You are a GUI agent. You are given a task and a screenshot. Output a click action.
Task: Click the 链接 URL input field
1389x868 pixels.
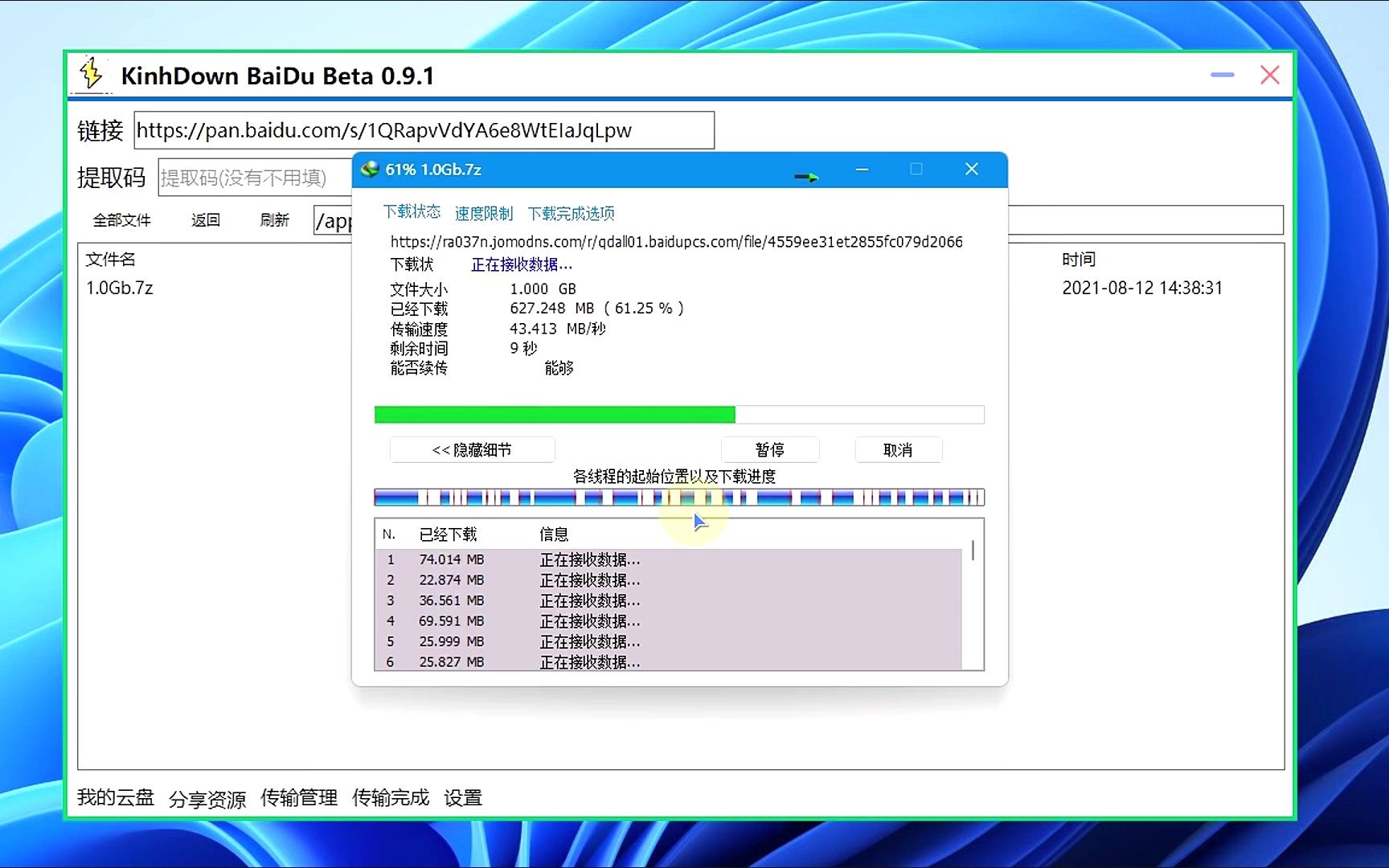[424, 130]
